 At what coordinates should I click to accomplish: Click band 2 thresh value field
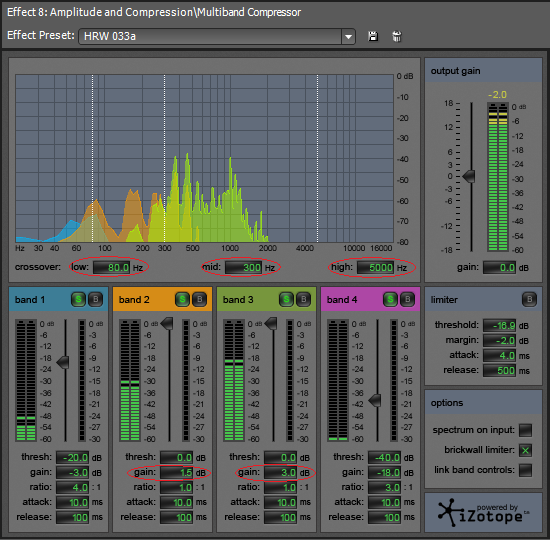(x=176, y=458)
